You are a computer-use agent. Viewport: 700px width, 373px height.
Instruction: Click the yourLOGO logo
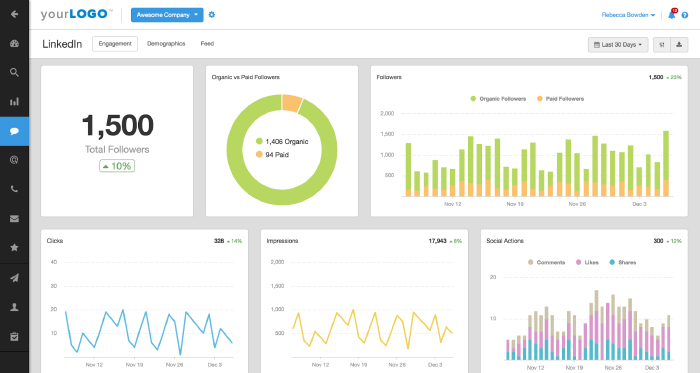76,14
